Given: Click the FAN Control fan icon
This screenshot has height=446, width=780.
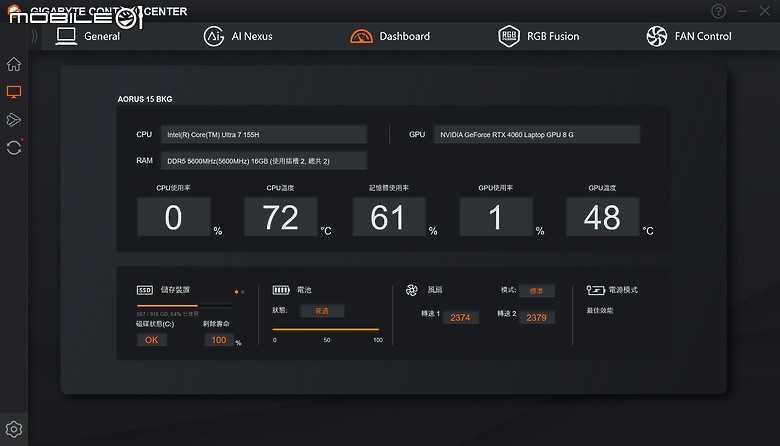Looking at the screenshot, I should pos(657,36).
